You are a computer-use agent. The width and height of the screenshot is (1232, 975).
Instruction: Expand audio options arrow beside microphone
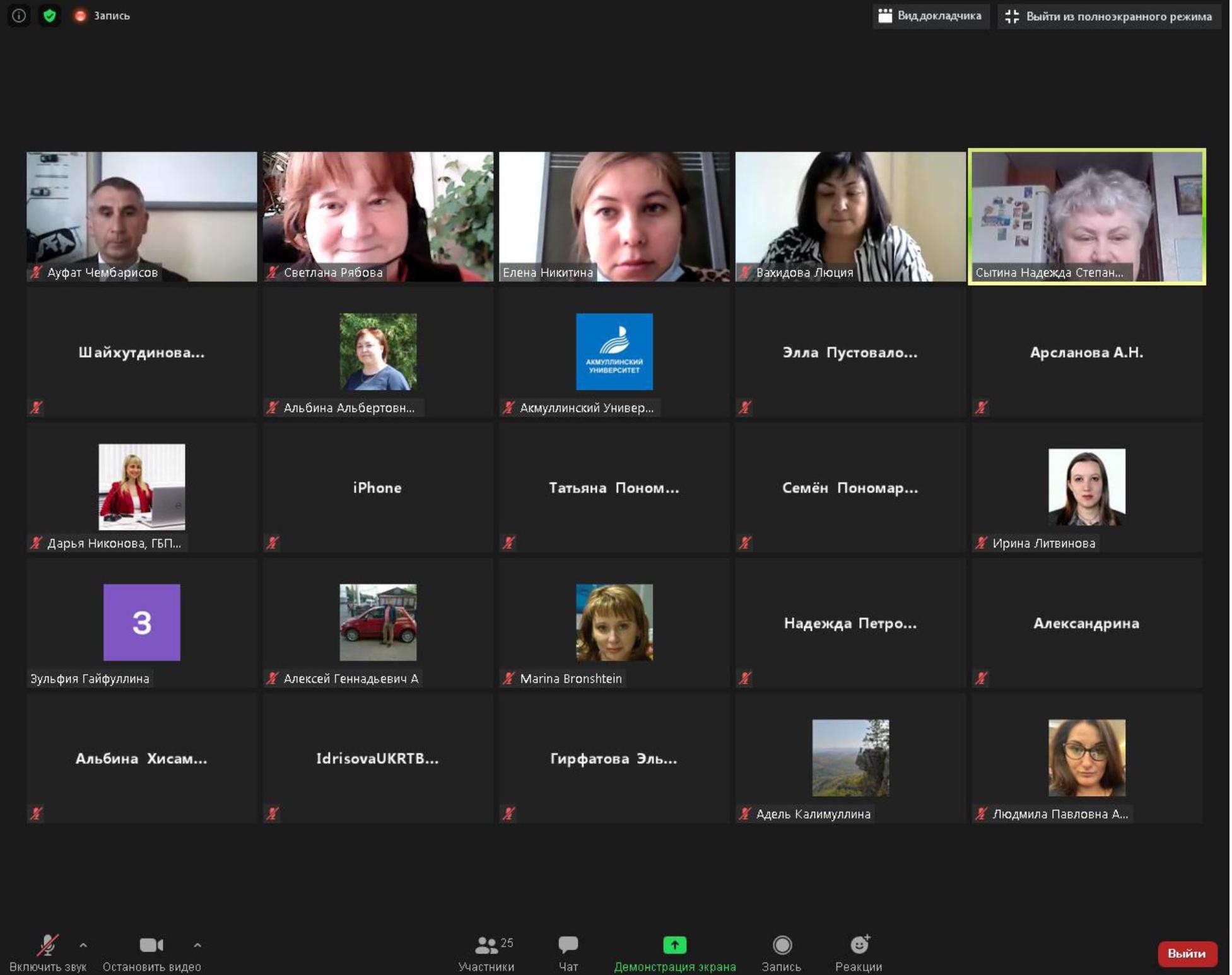tap(83, 945)
